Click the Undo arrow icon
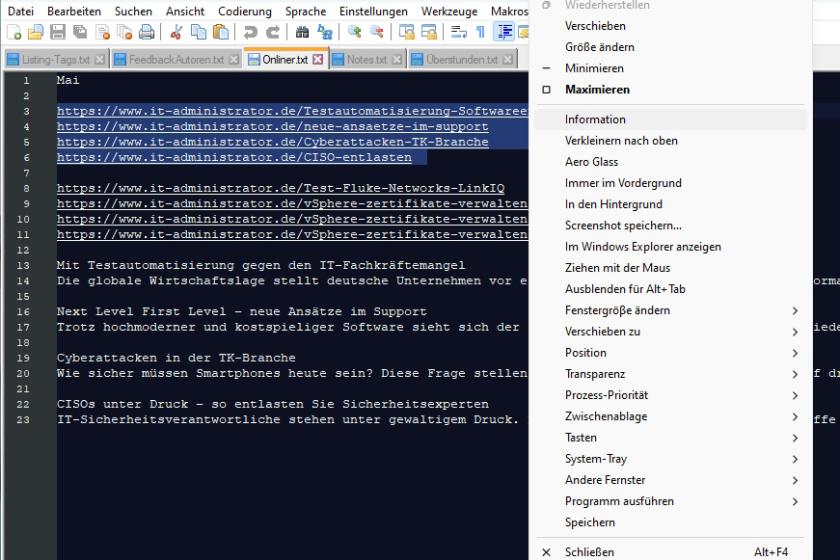This screenshot has width=840, height=560. (x=250, y=32)
